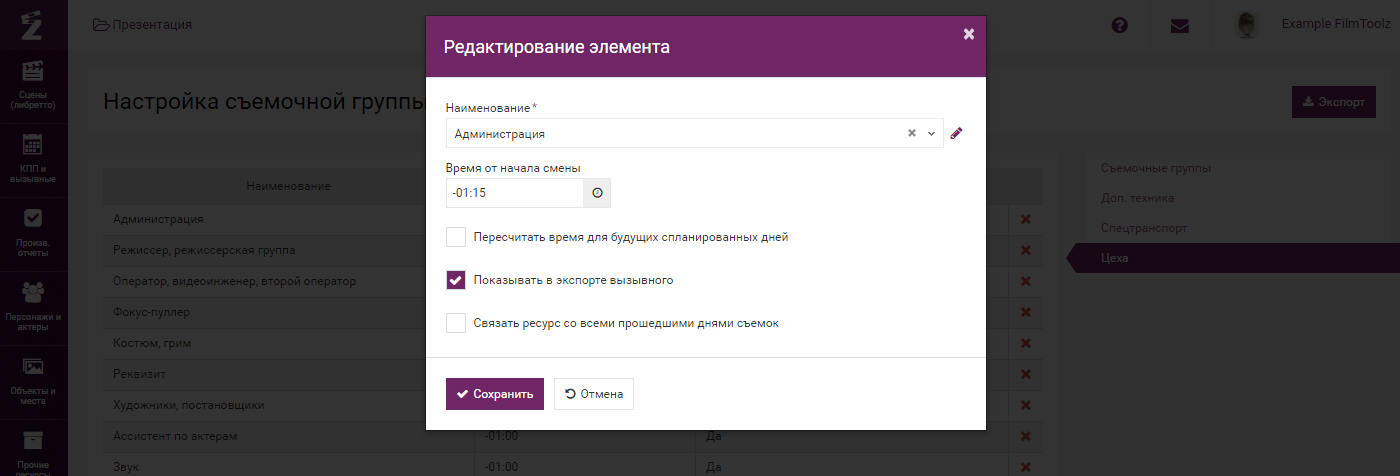Click the help question mark icon

1120,25
